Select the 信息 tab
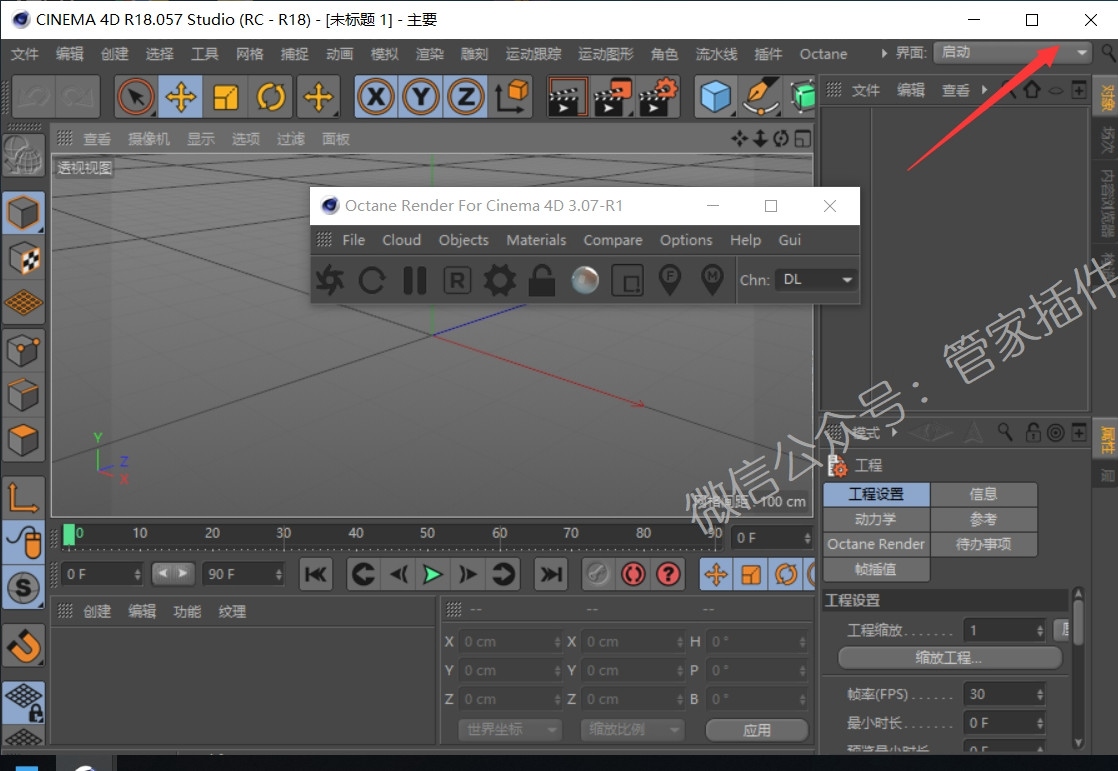Viewport: 1118px width, 771px height. (x=983, y=494)
